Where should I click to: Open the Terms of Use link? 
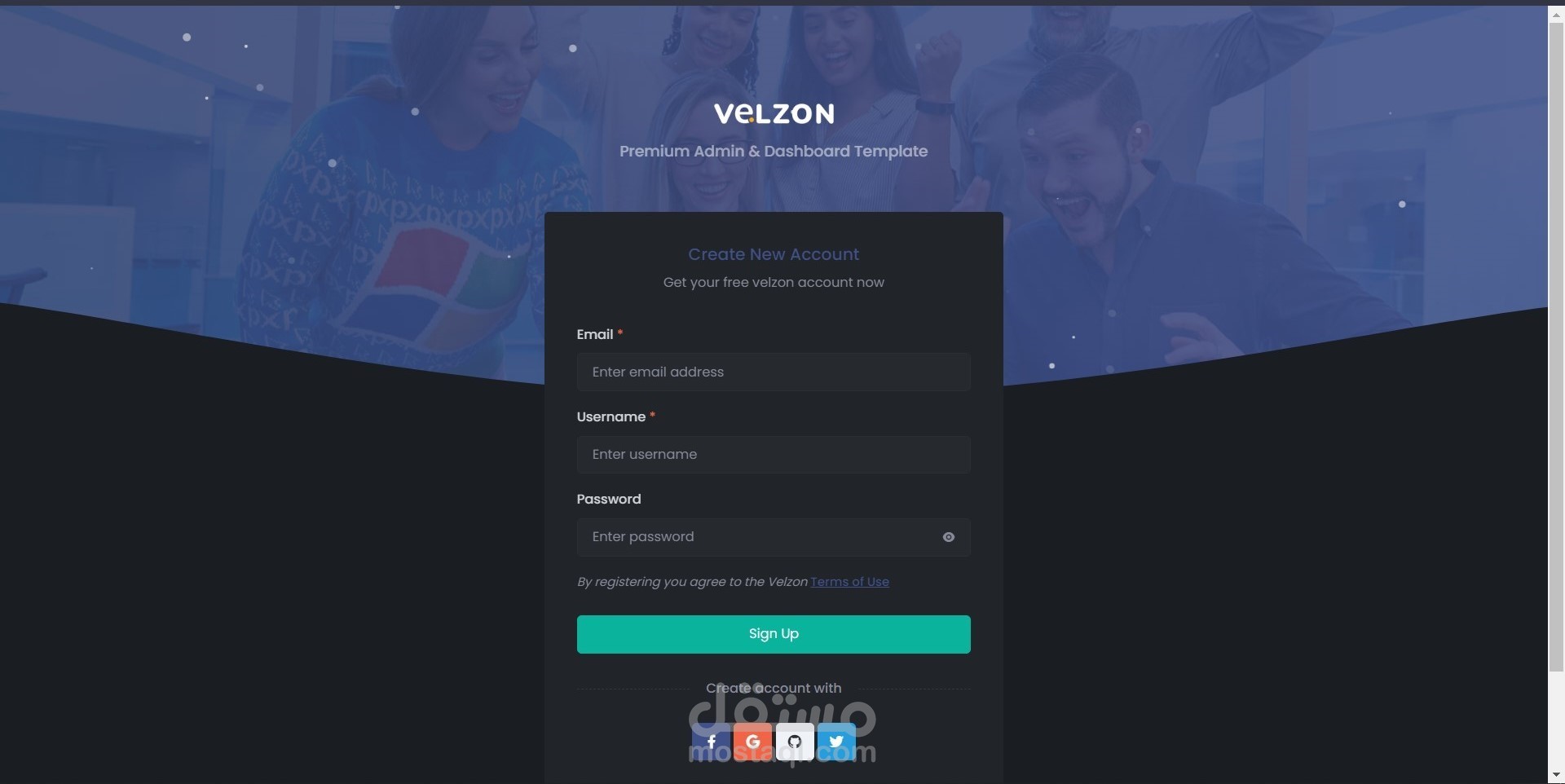(x=849, y=582)
